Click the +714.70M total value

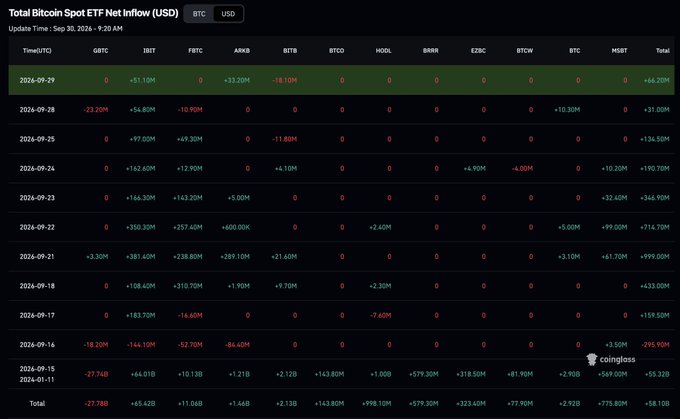[x=655, y=227]
